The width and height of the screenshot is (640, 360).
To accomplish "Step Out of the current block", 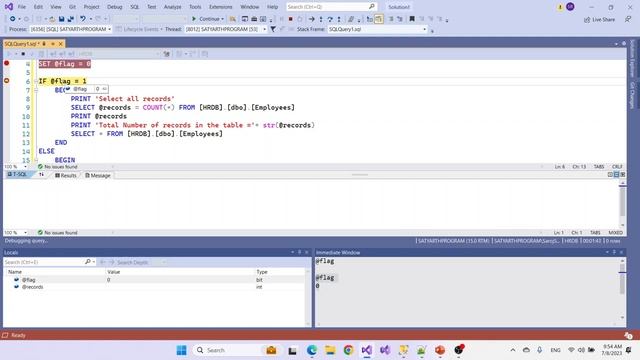I will click(339, 19).
